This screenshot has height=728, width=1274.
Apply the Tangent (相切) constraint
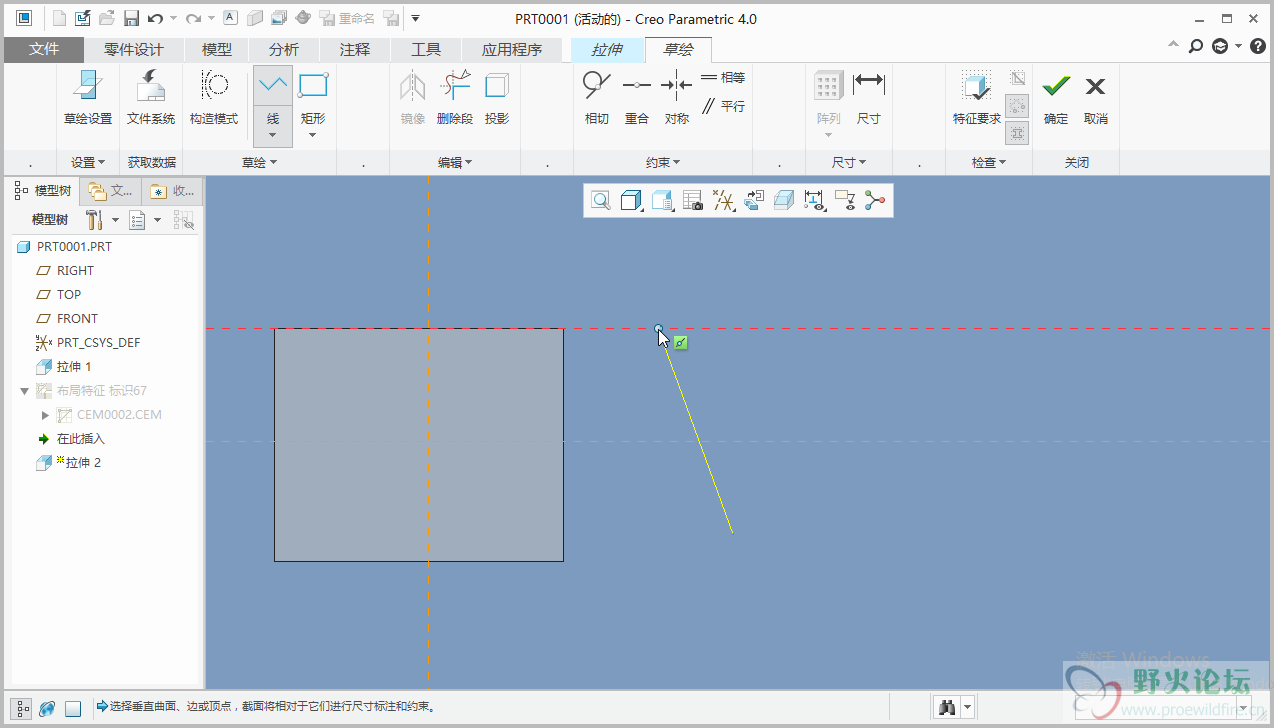[597, 98]
